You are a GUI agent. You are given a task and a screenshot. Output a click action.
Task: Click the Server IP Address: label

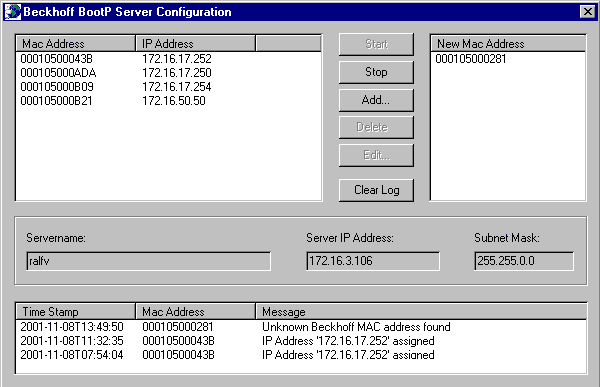350,238
